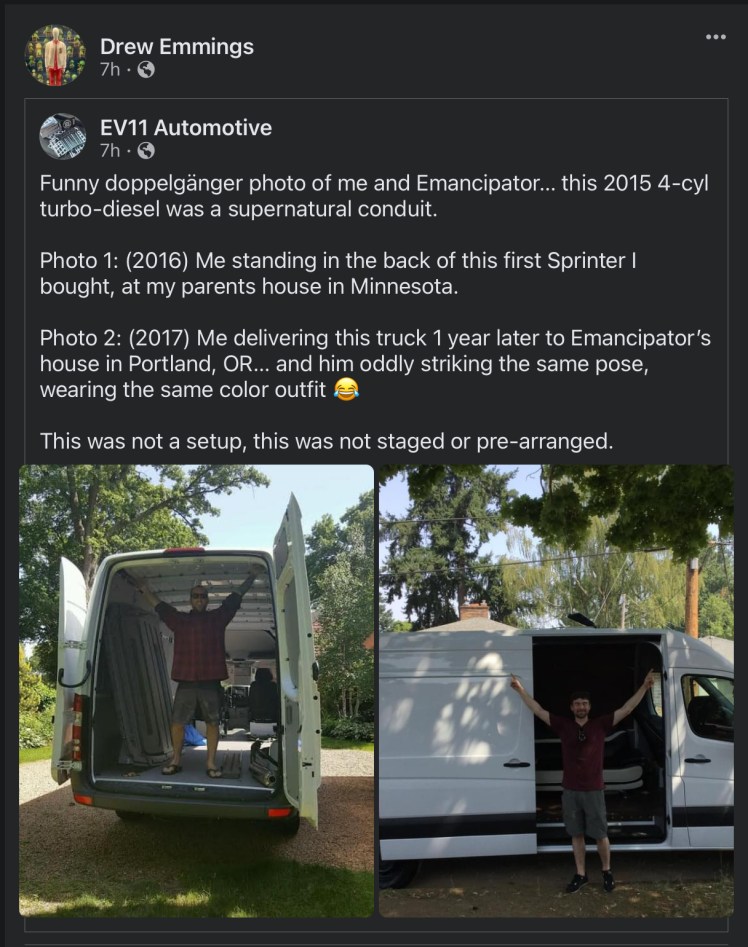This screenshot has width=748, height=947.
Task: Click the 7h timestamp under Drew Emmings
Action: 109,70
